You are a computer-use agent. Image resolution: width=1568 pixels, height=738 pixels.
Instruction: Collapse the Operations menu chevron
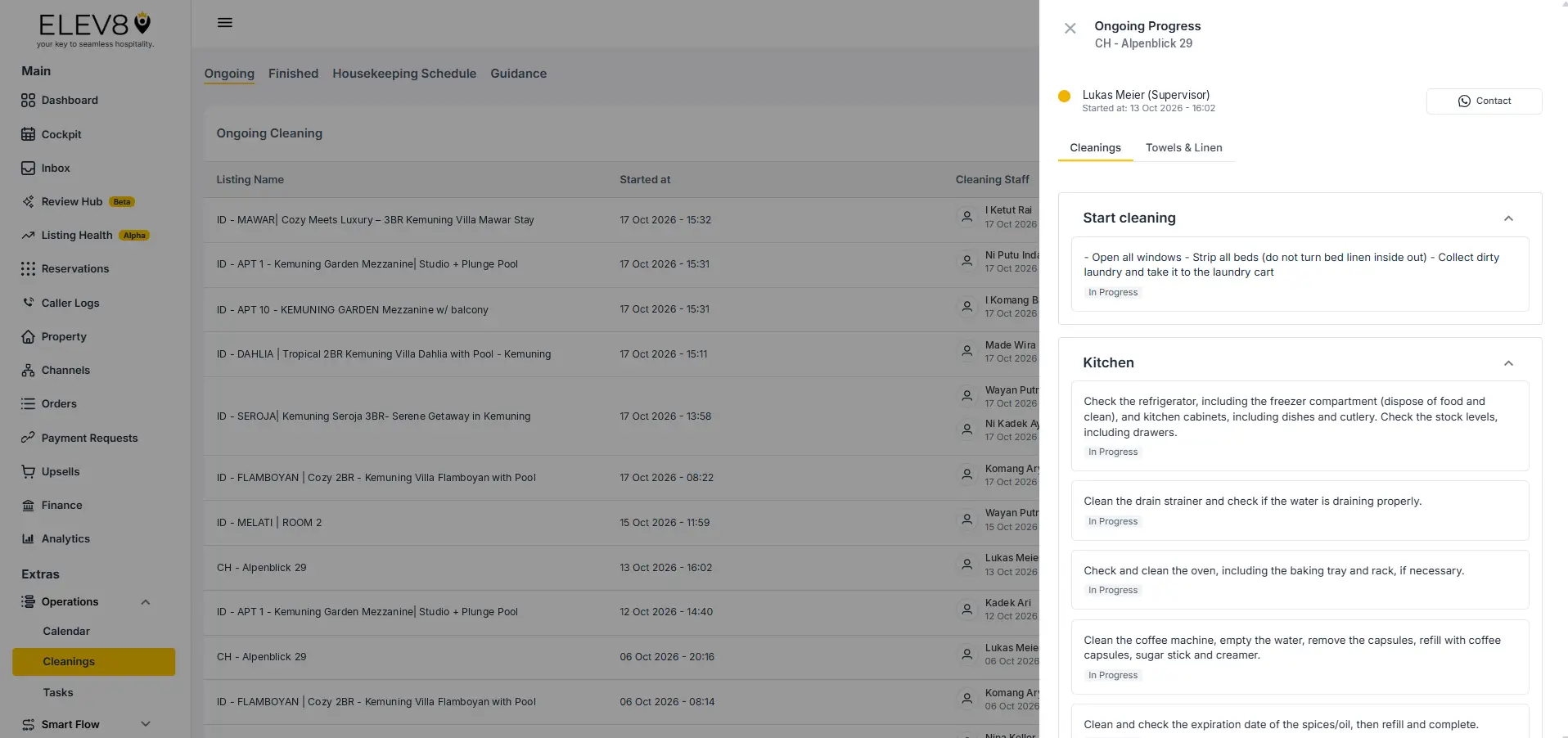tap(146, 602)
